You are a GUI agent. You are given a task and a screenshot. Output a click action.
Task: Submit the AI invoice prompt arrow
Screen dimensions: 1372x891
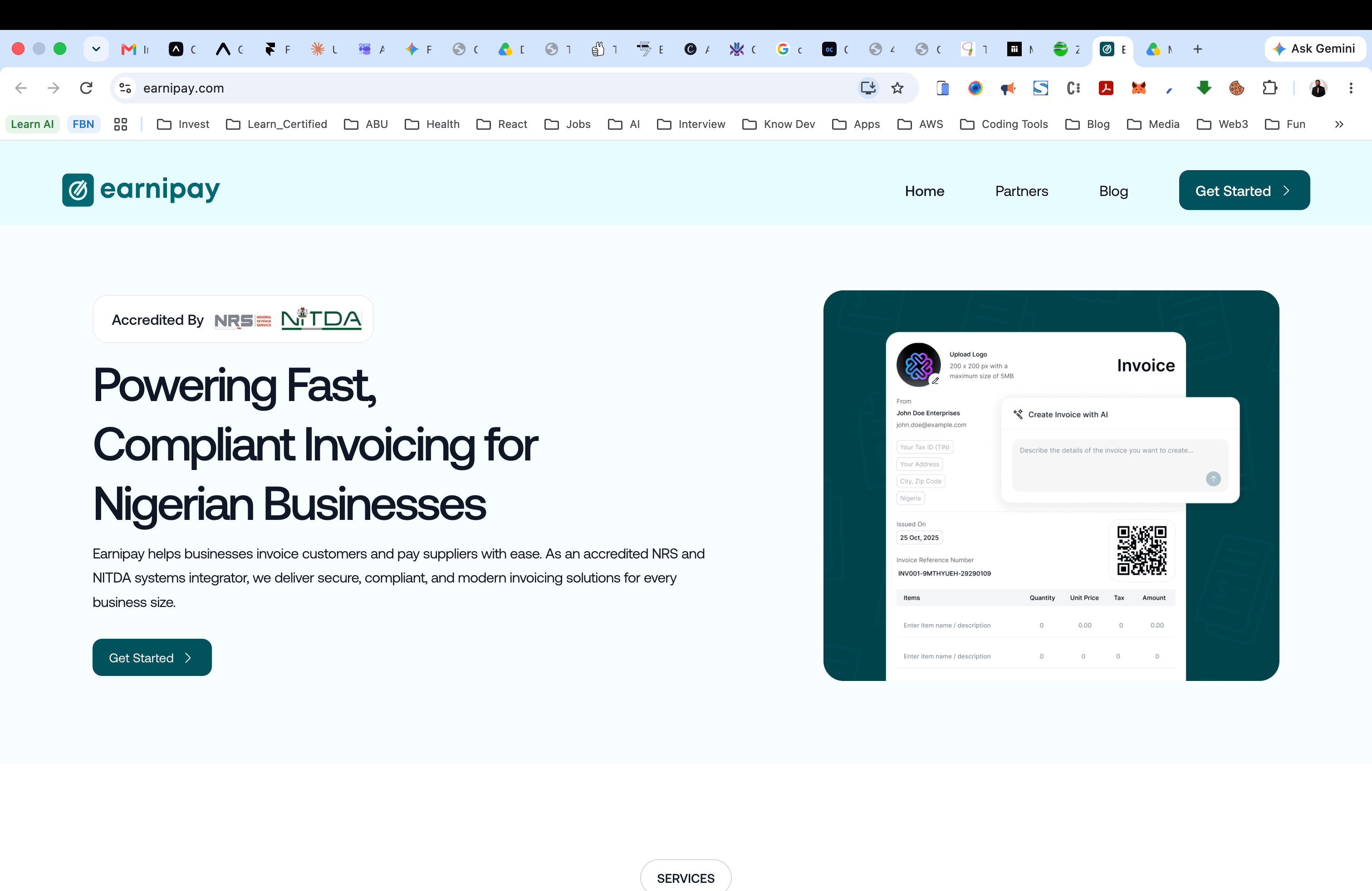point(1213,478)
